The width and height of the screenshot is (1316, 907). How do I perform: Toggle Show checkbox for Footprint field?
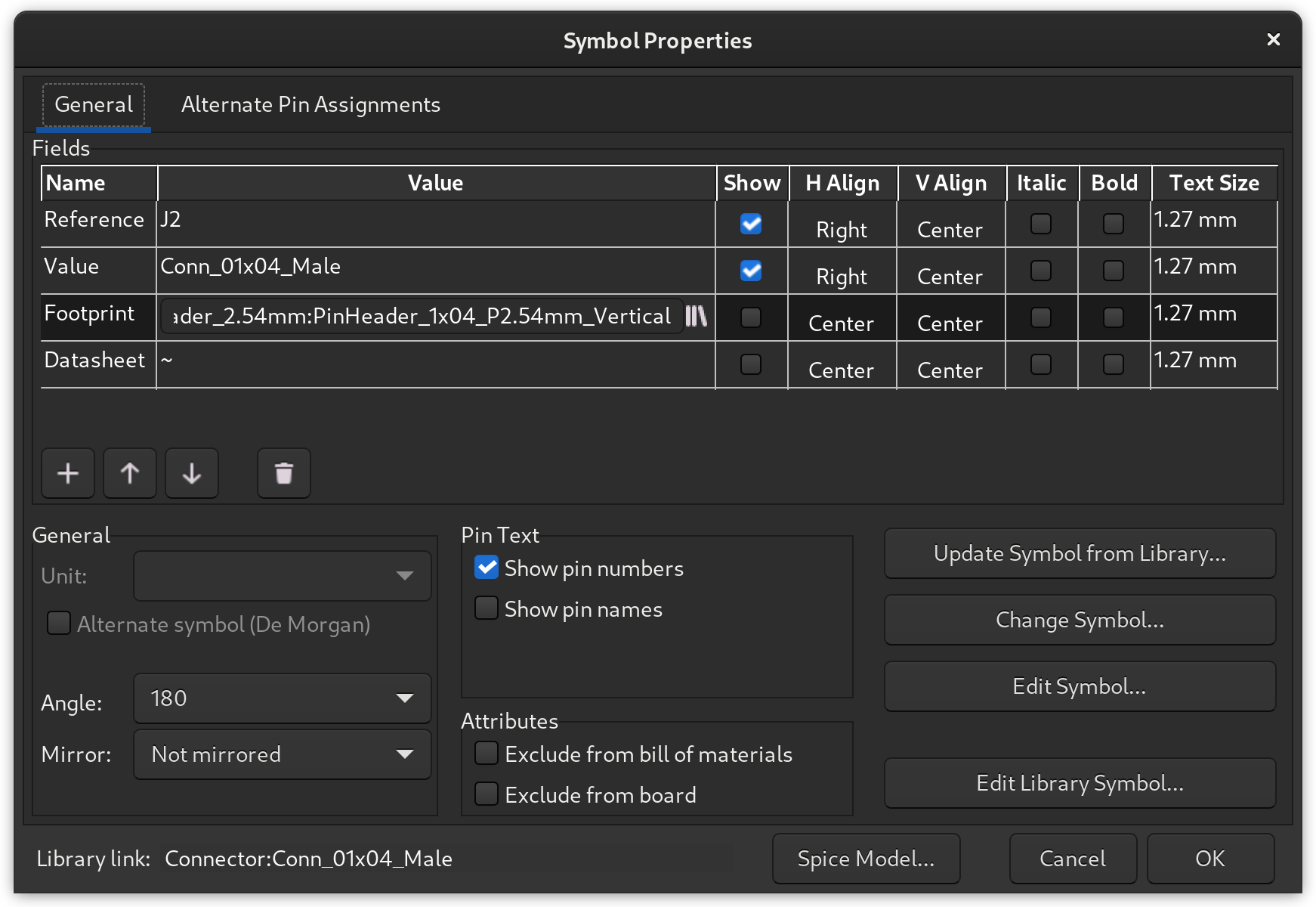[x=751, y=317]
